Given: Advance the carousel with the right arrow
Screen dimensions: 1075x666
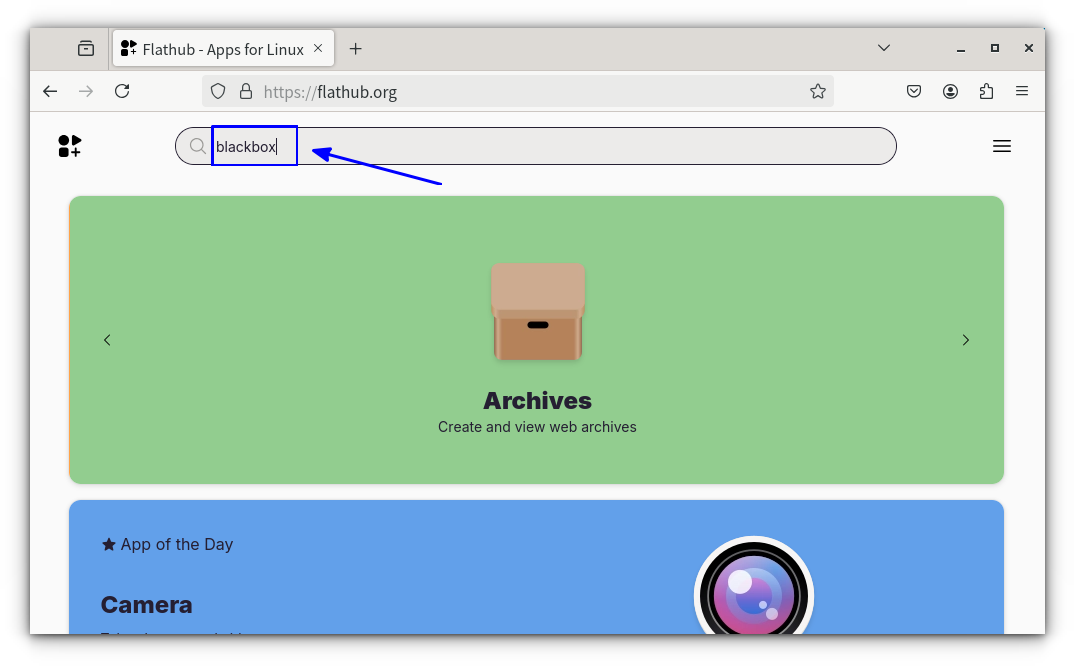Looking at the screenshot, I should 965,340.
